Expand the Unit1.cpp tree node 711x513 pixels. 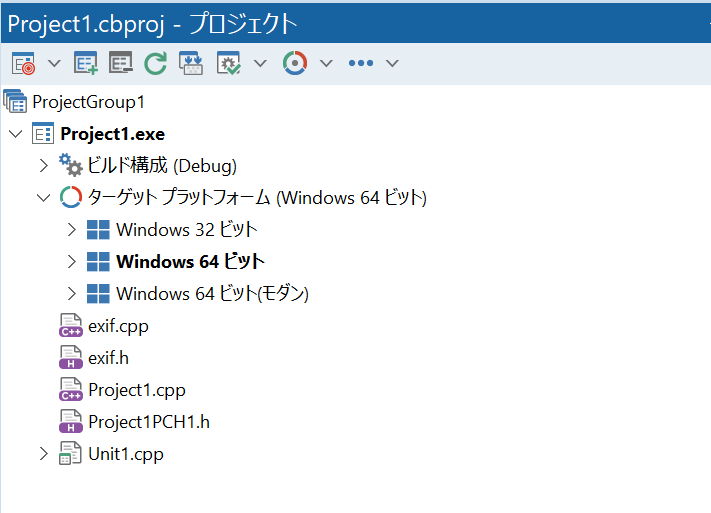click(x=43, y=454)
